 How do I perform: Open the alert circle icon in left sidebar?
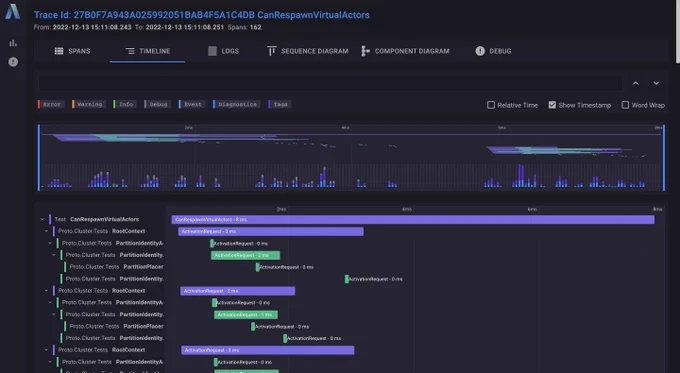click(x=13, y=62)
